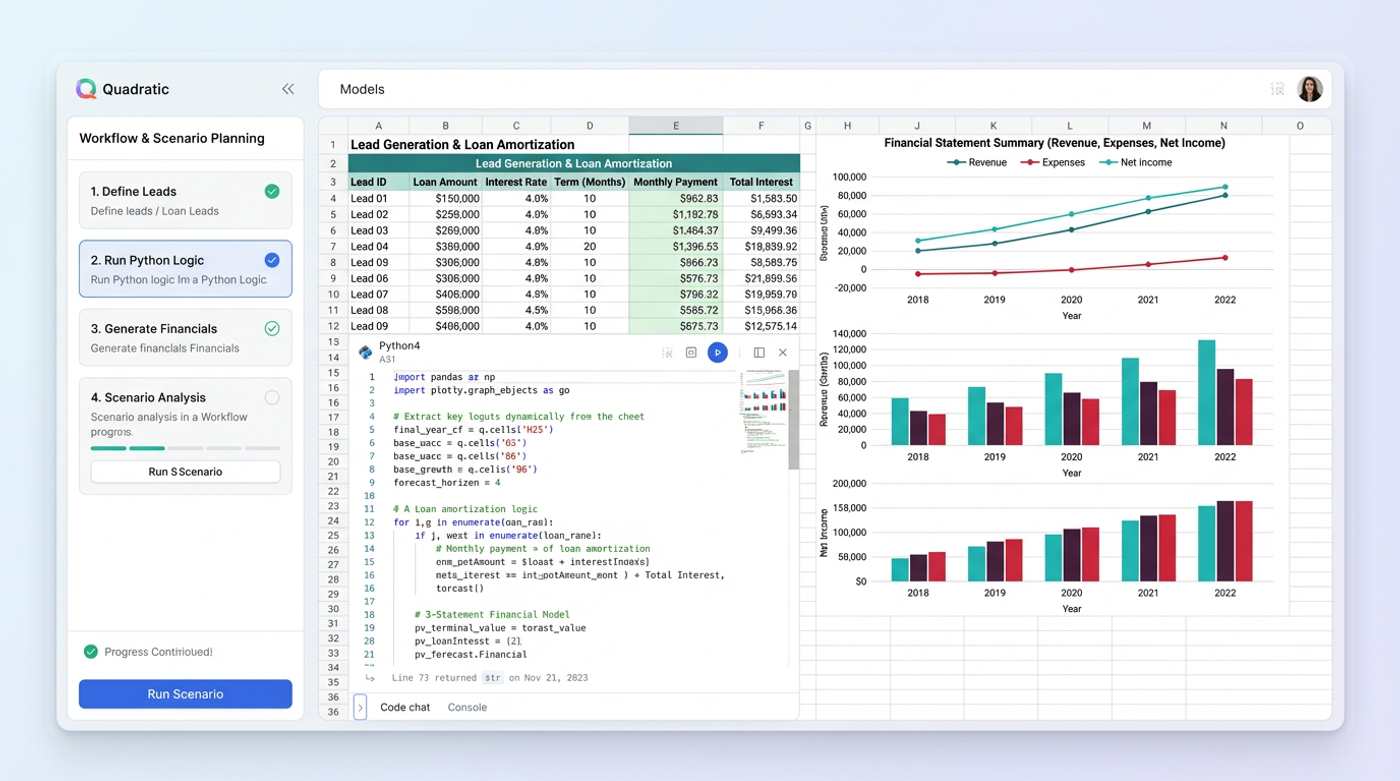The height and width of the screenshot is (781, 1400).
Task: Select column A header
Action: [378, 126]
